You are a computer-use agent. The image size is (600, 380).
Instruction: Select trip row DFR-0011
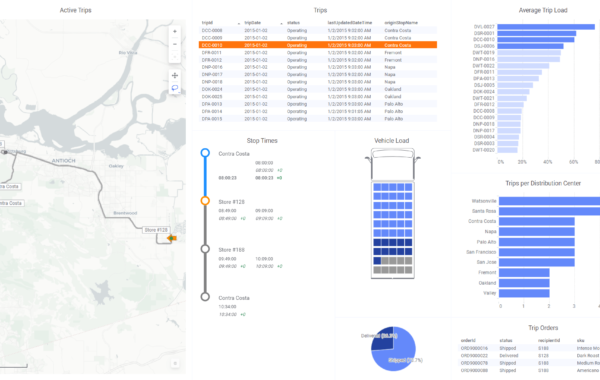[x=318, y=53]
